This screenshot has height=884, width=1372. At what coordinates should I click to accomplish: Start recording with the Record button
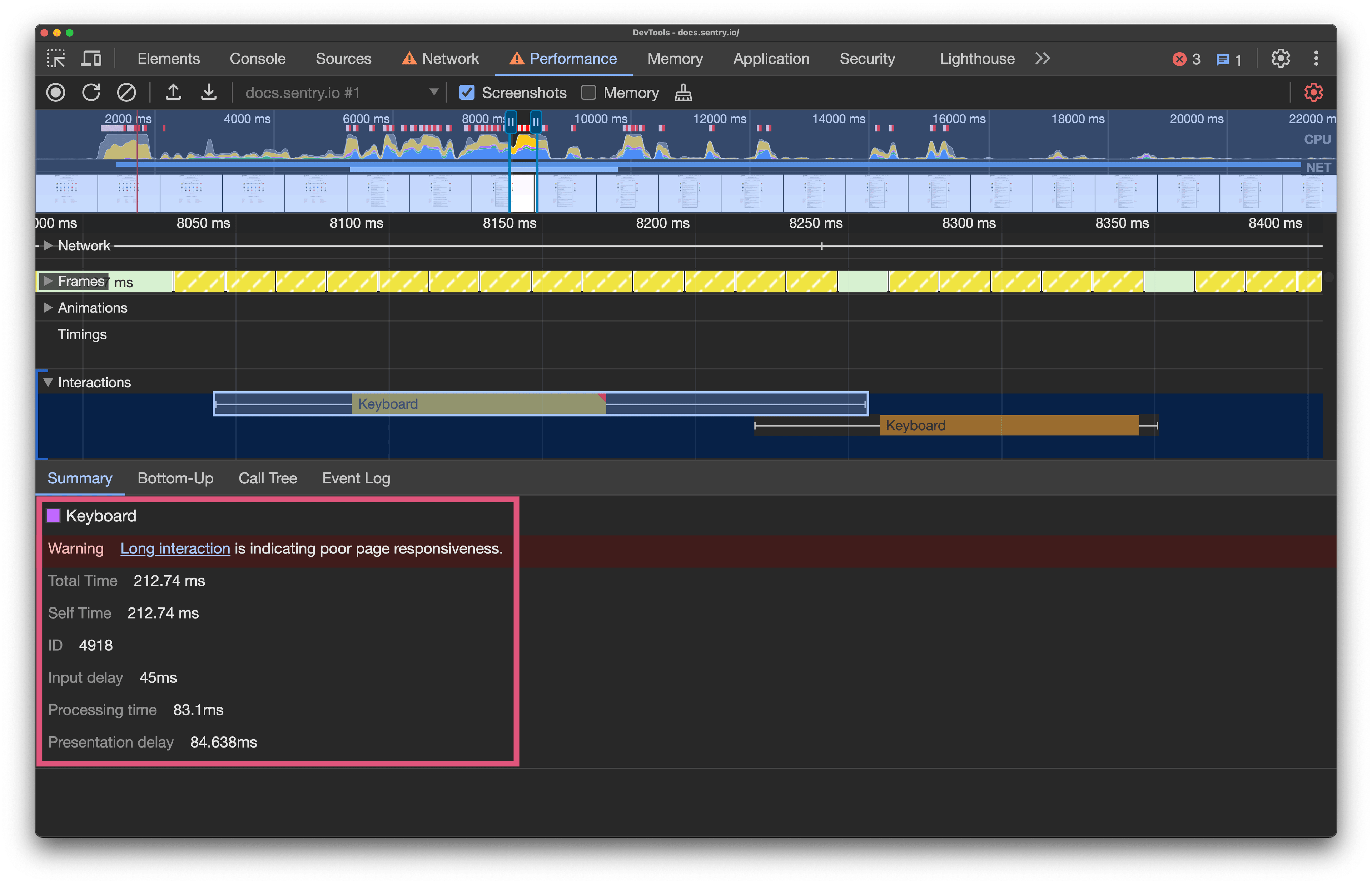56,93
